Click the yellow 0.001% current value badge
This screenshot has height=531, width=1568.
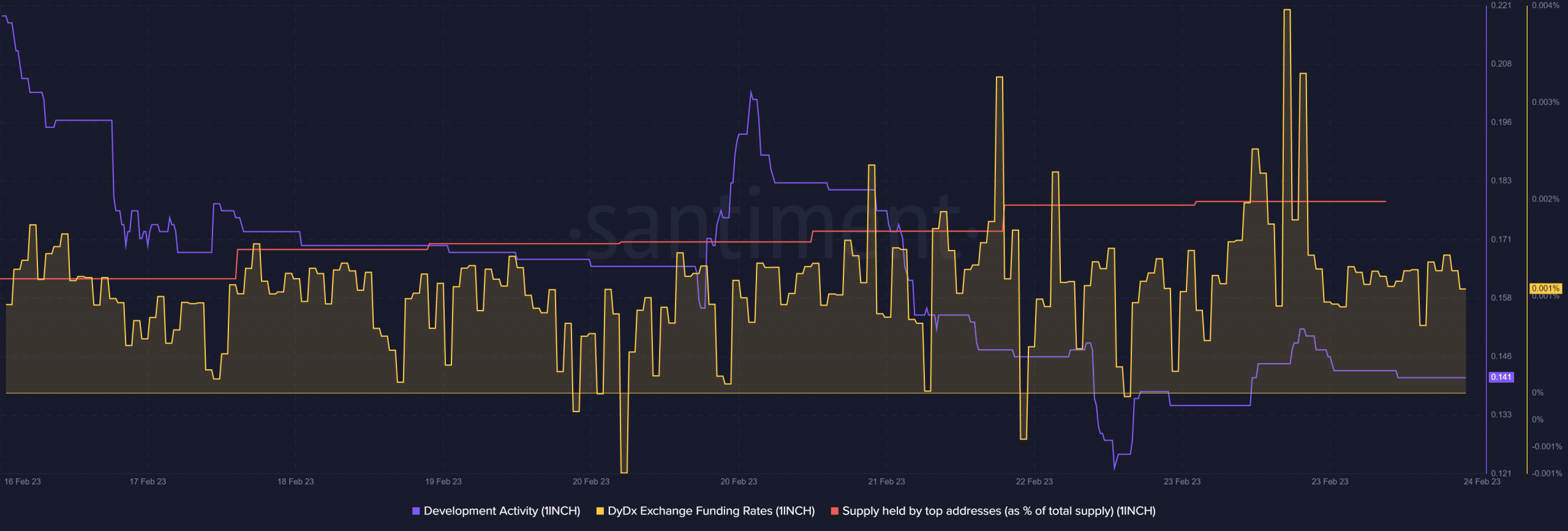[1545, 288]
